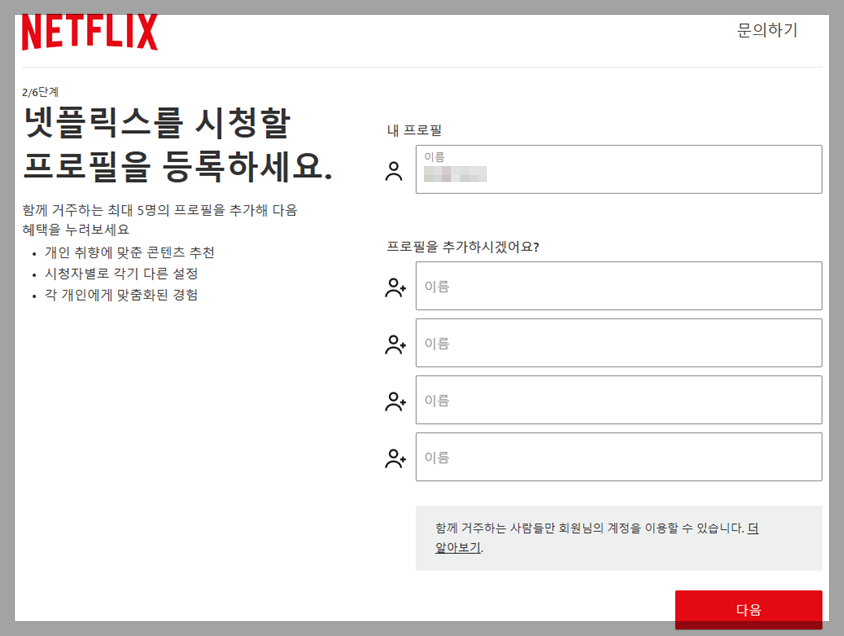
Task: Select the fourth additional profile 이름 field
Action: 619,457
